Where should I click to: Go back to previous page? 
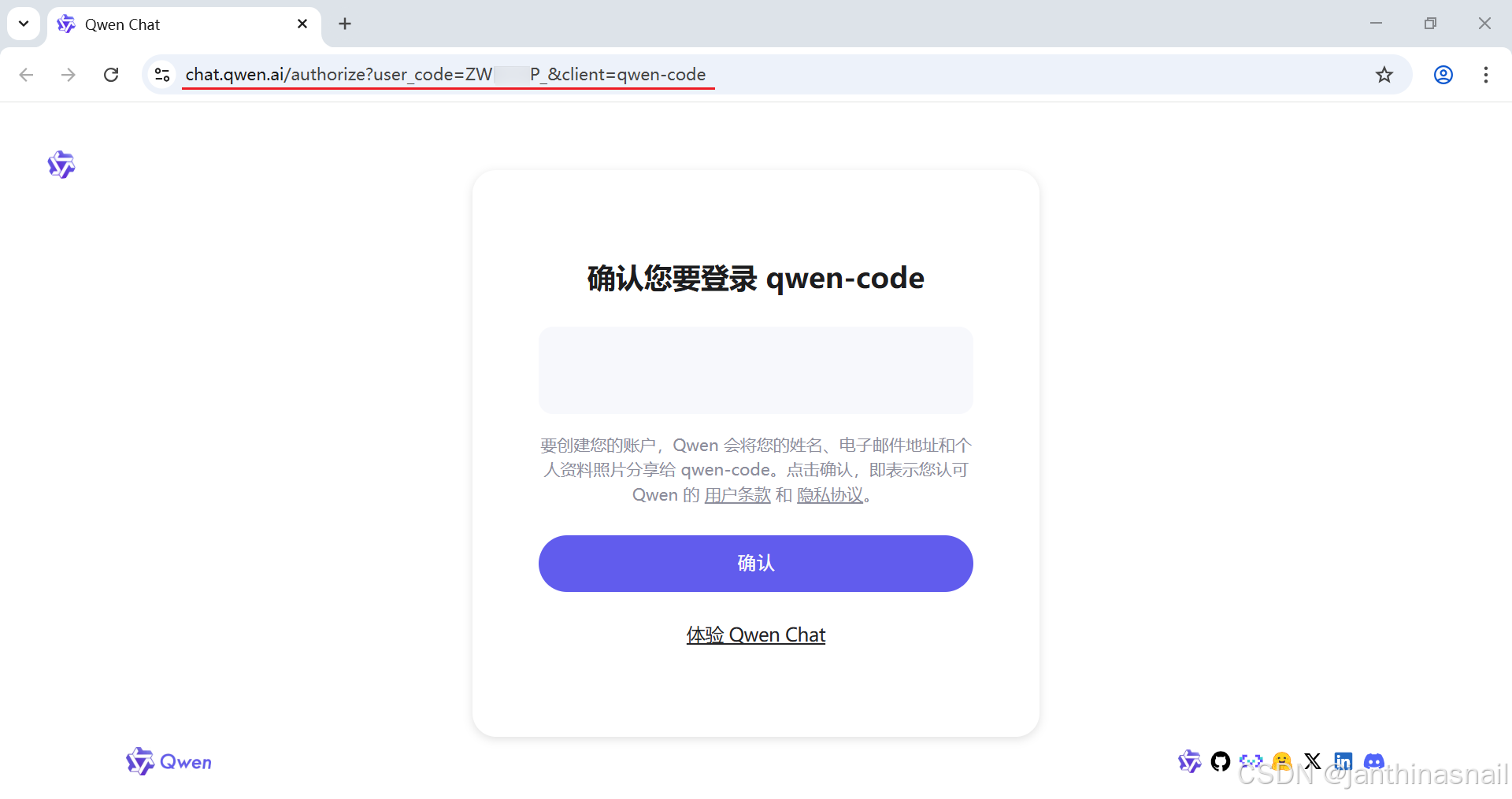point(26,75)
